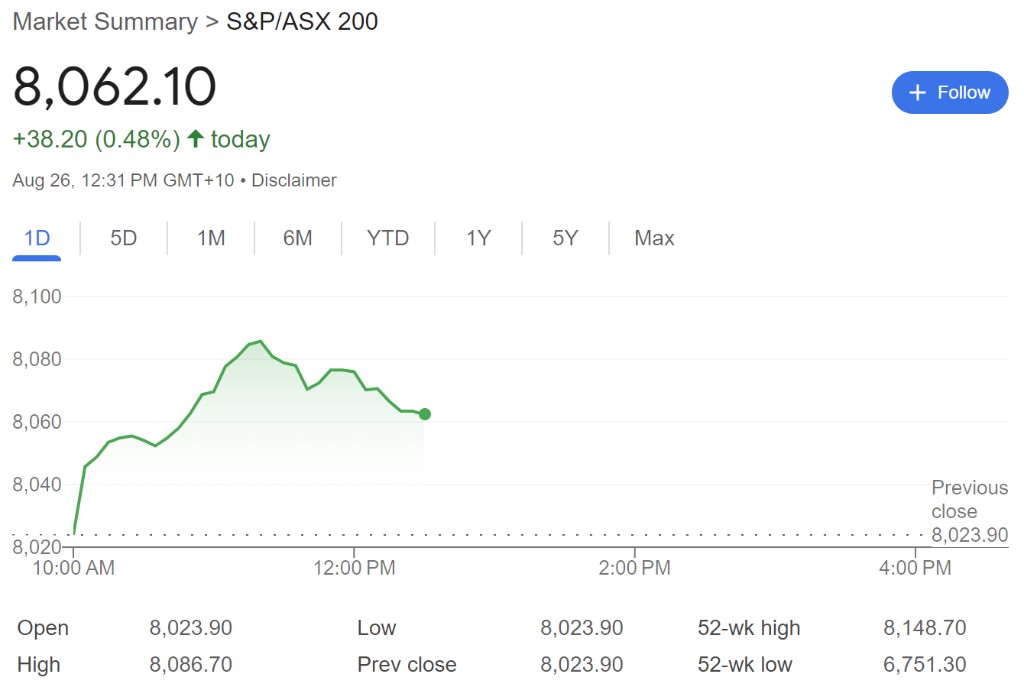View the 5Y chart range
This screenshot has height=696, width=1024.
[x=565, y=238]
